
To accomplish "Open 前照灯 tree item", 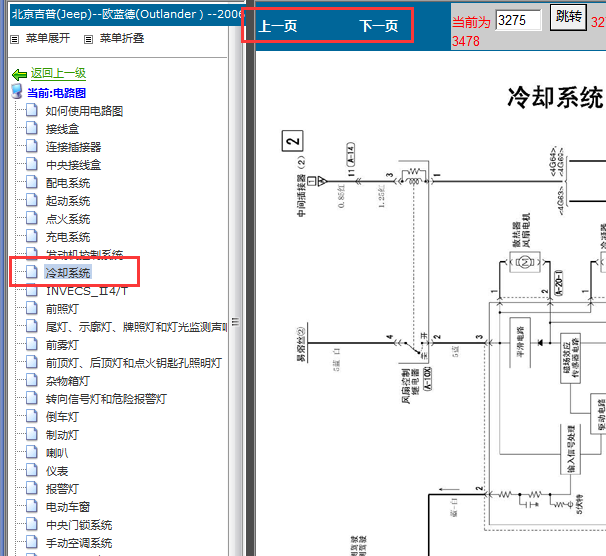I will pos(62,309).
